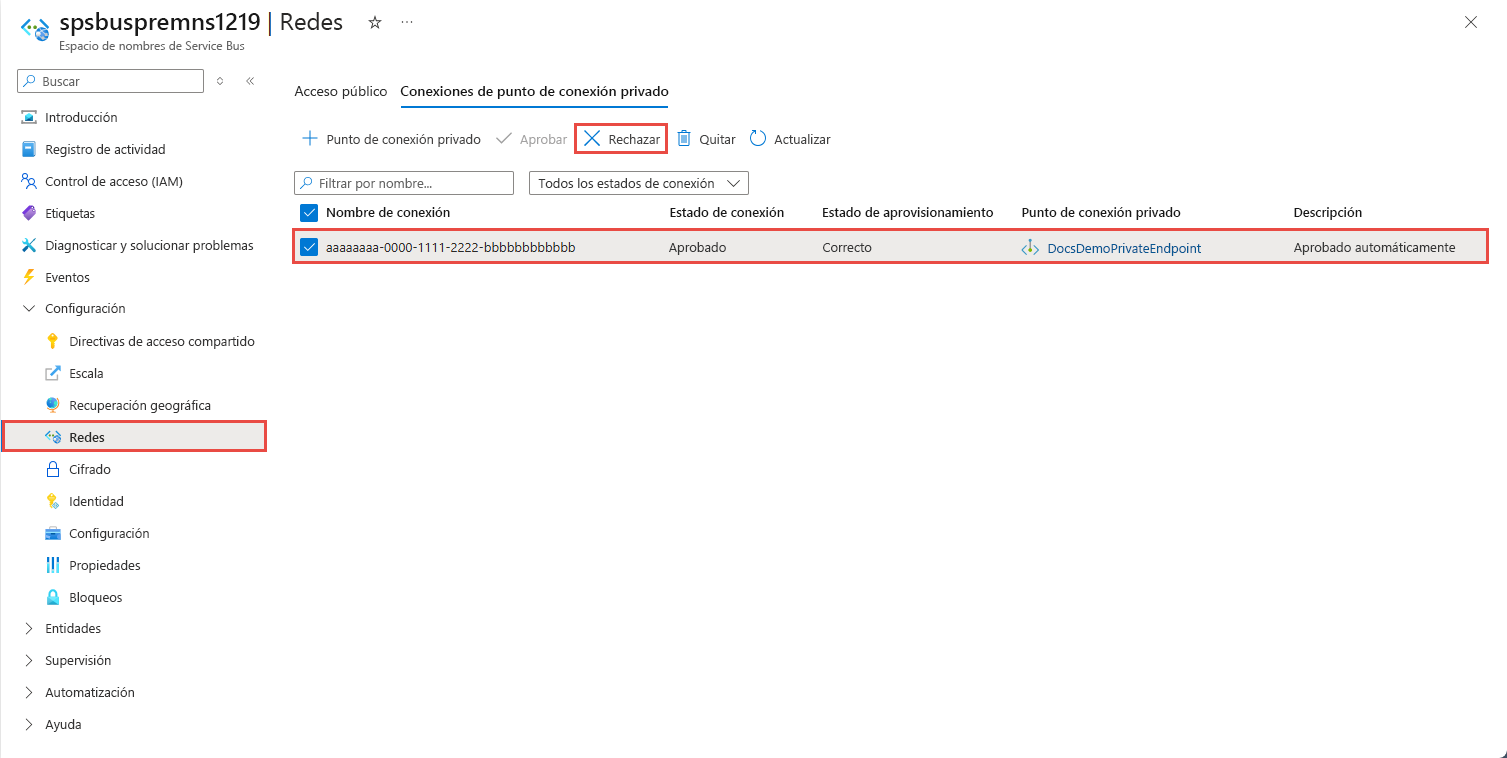
Task: Click the Filtrar por nombre field
Action: [x=404, y=183]
